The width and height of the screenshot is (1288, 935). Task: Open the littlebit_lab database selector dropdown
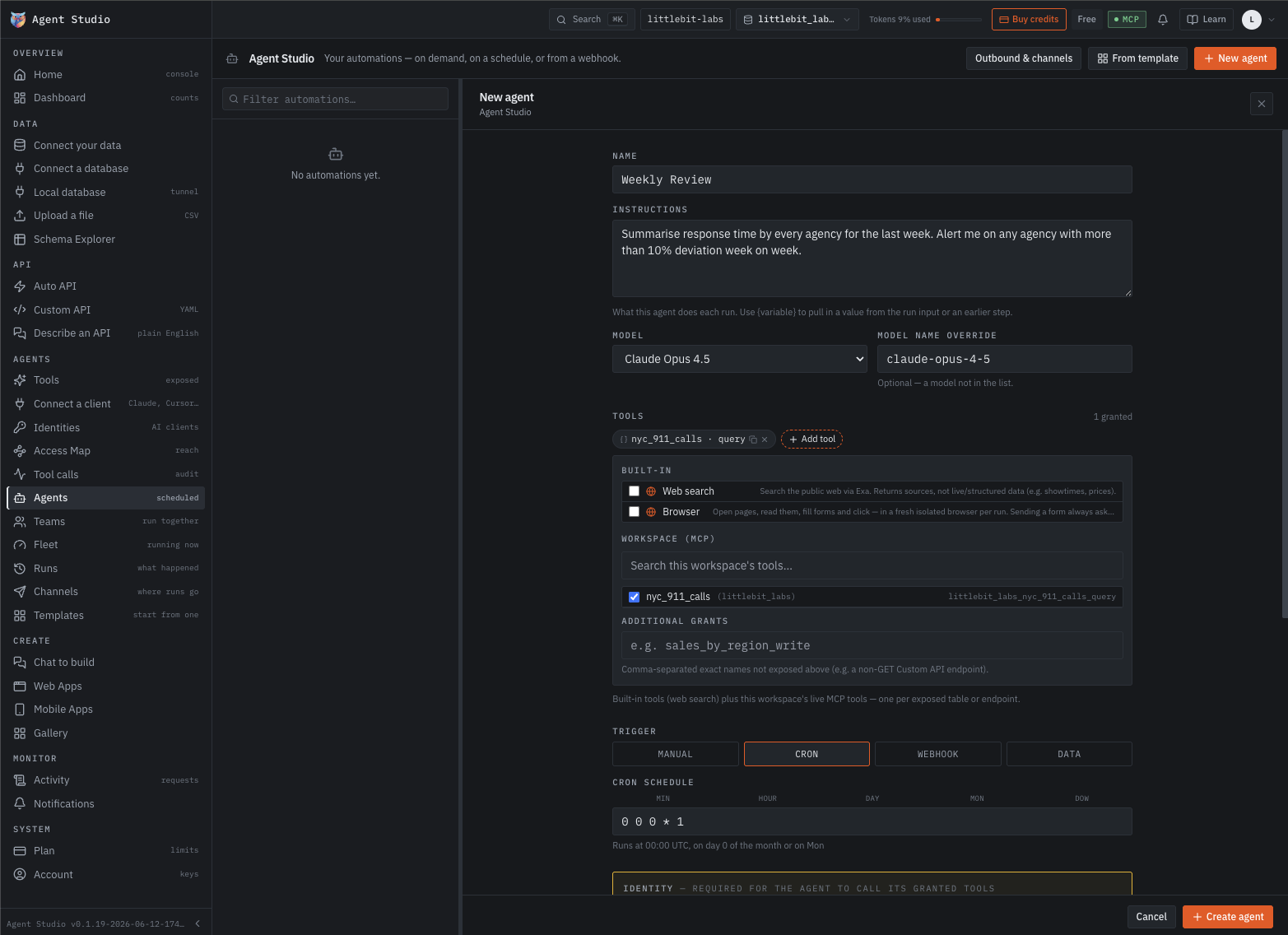pyautogui.click(x=797, y=20)
